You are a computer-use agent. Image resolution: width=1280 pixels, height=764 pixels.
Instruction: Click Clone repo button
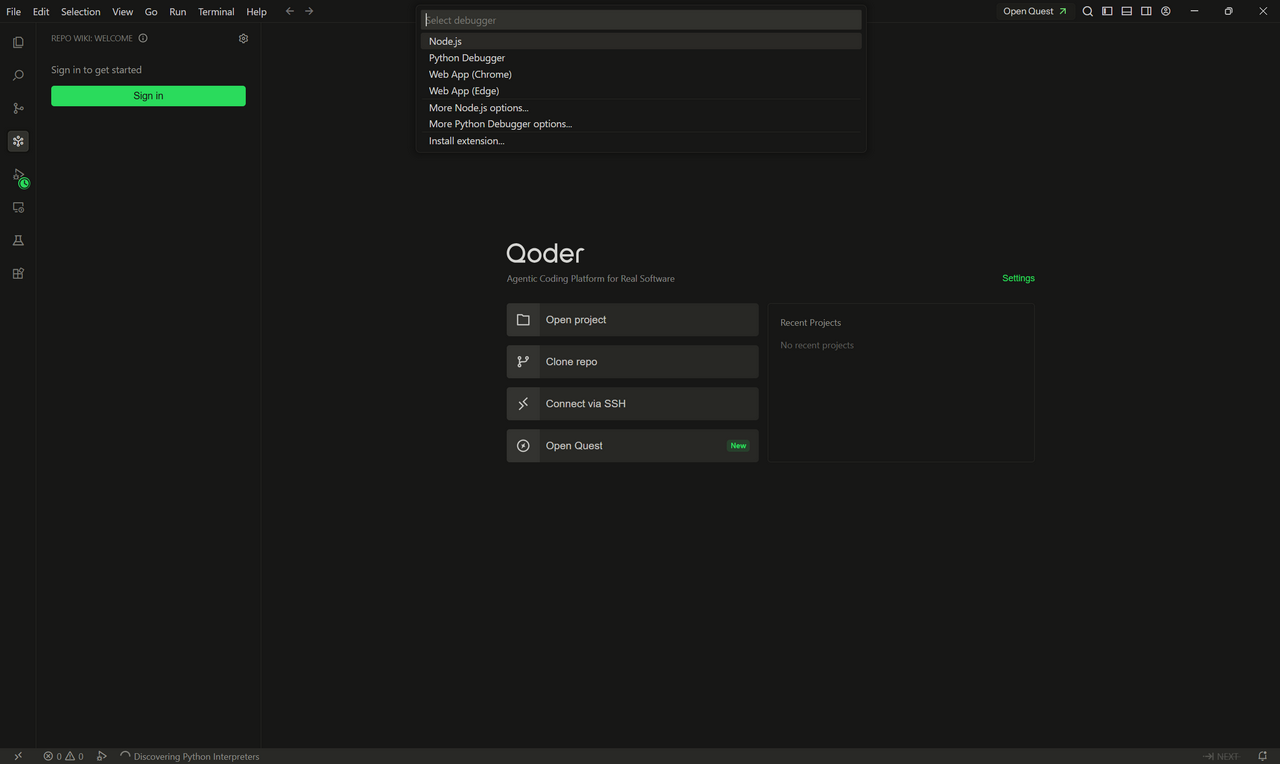(632, 362)
